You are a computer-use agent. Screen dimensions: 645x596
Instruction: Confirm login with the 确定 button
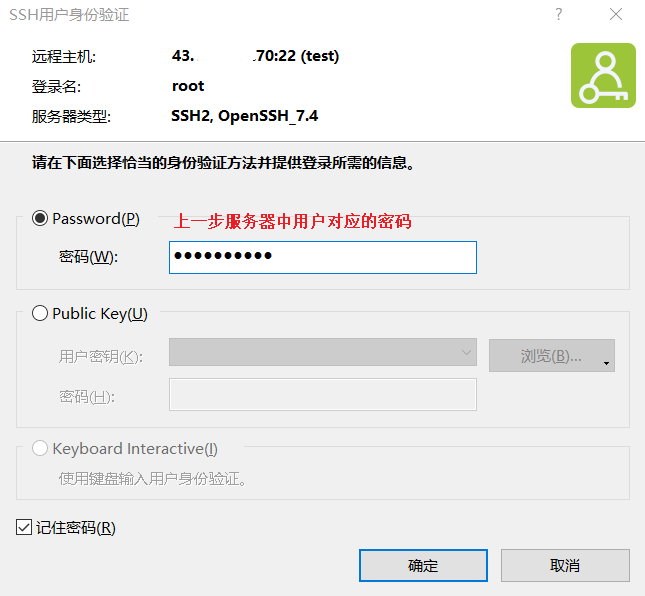[423, 565]
